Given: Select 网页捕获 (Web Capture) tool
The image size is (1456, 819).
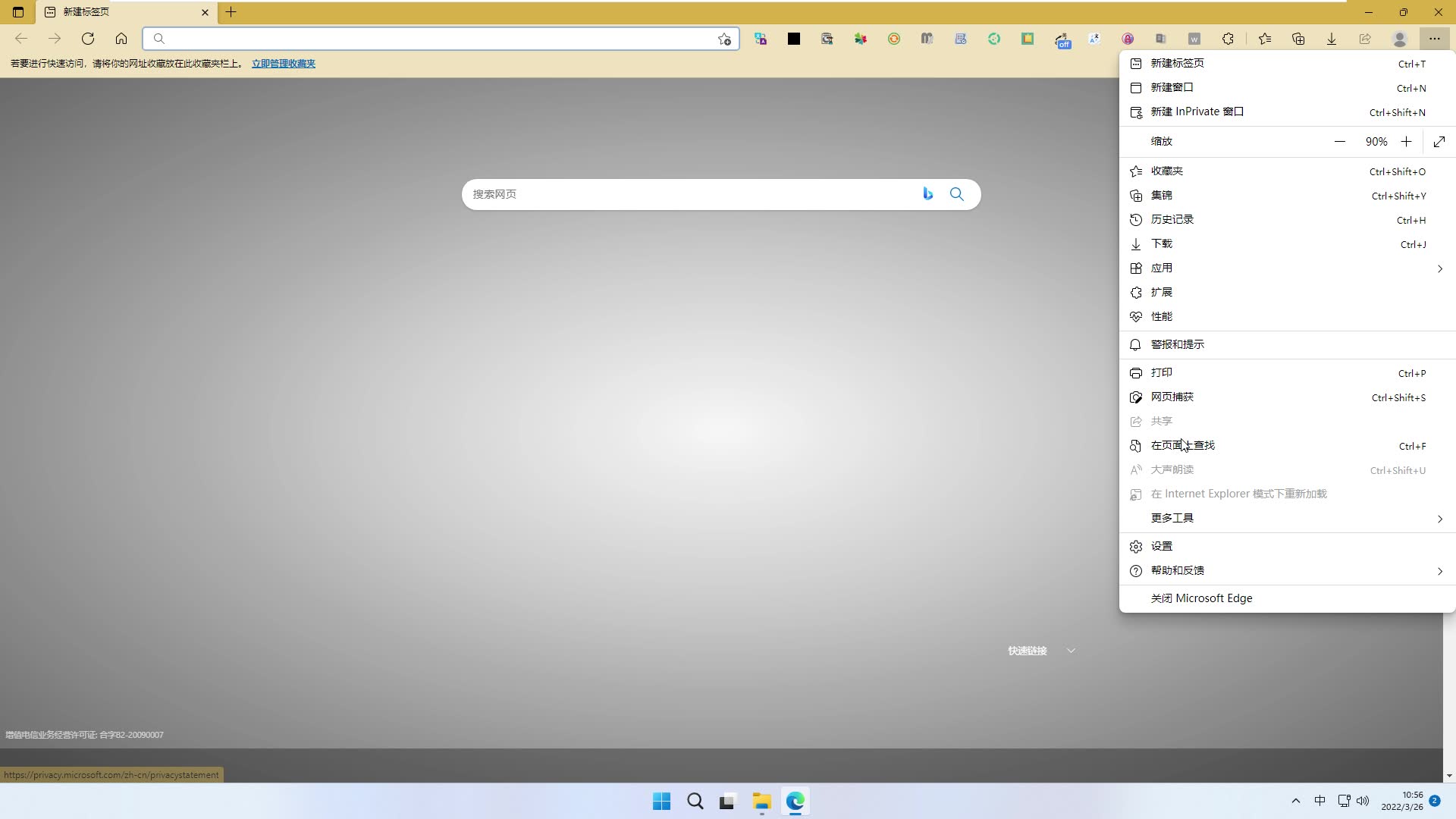Looking at the screenshot, I should 1172,396.
